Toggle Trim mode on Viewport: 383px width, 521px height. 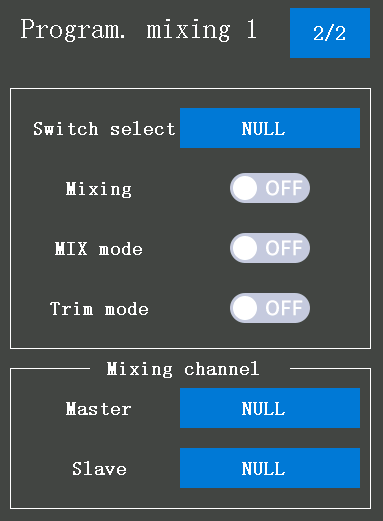pos(270,308)
